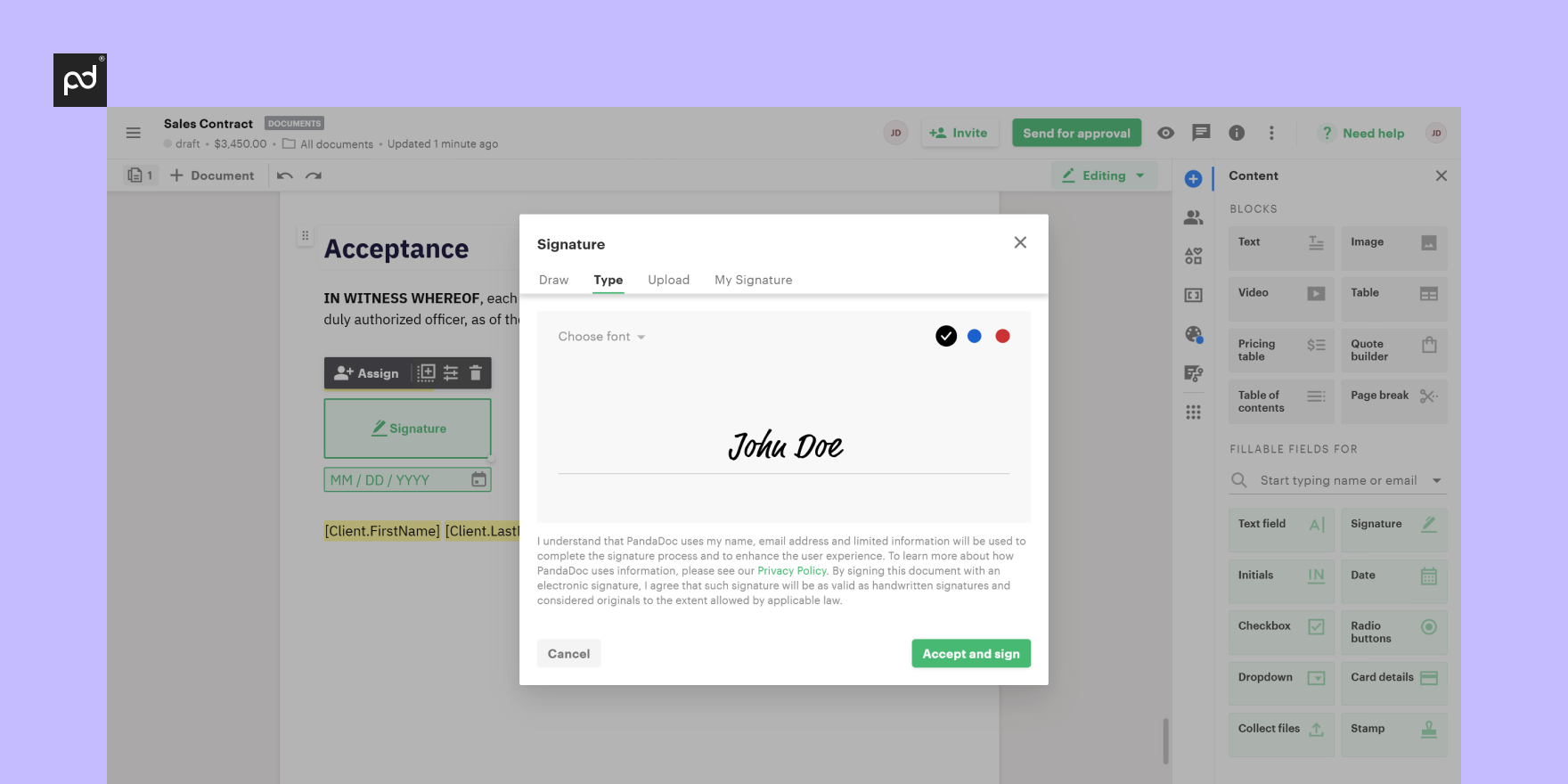1568x784 pixels.
Task: Switch to the Upload tab
Action: point(668,280)
